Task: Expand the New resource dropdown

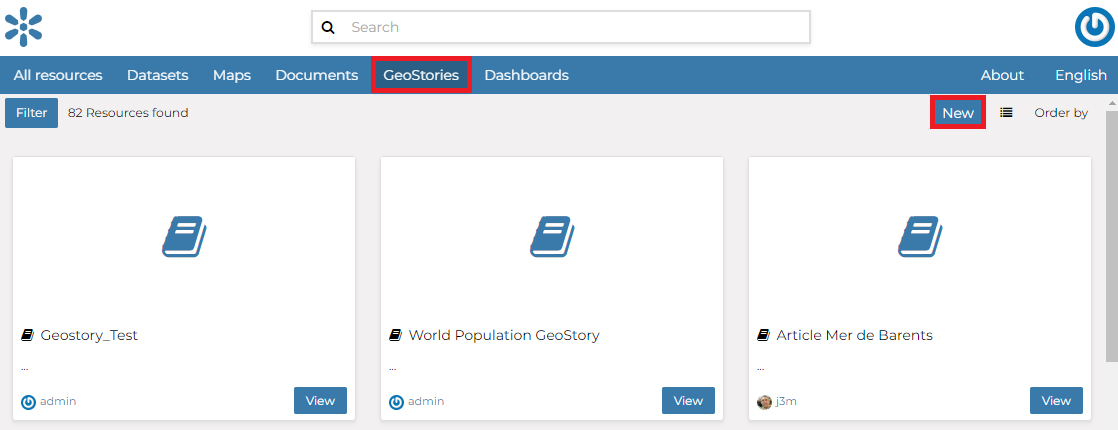Action: [957, 113]
